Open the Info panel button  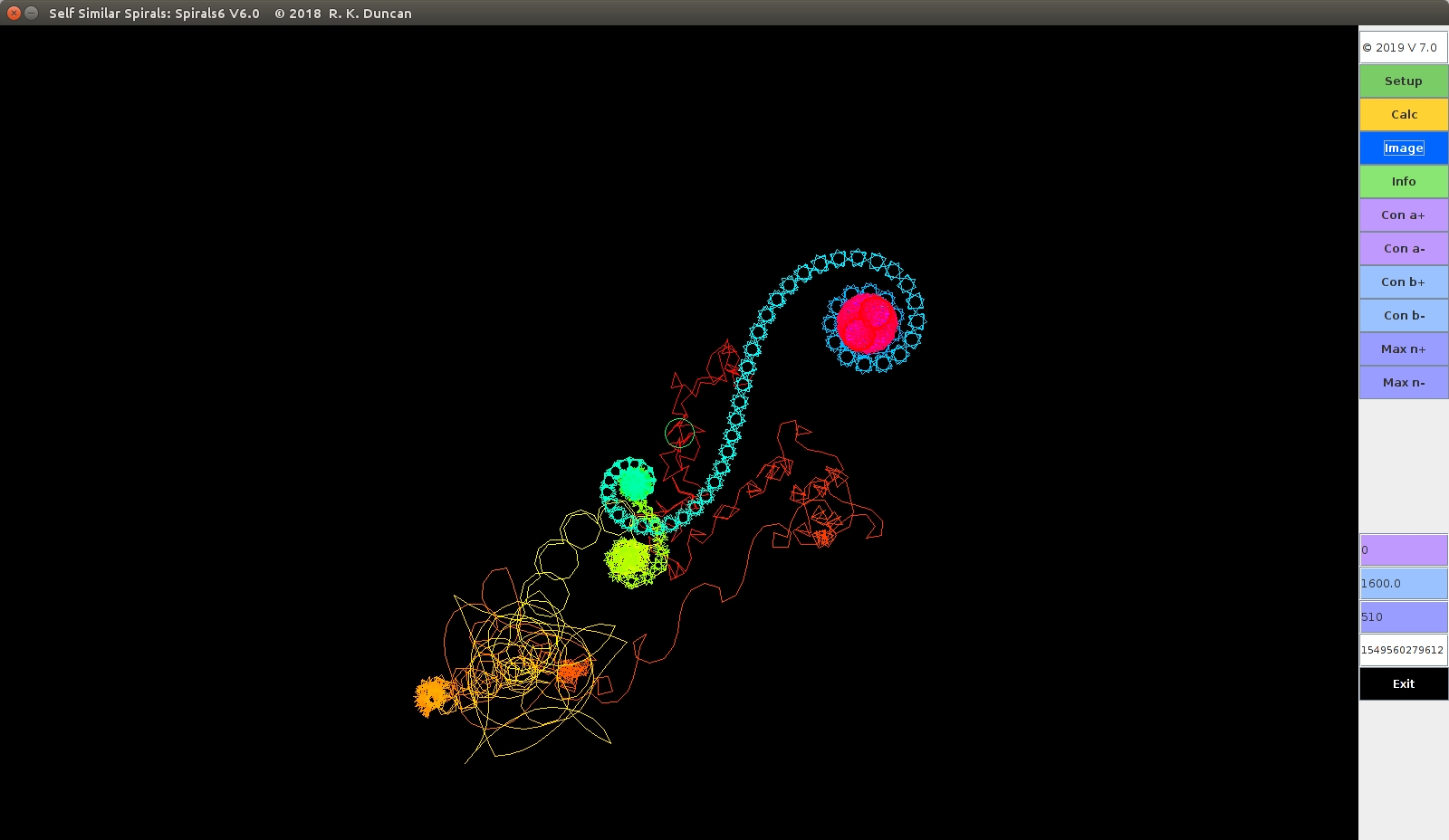(x=1403, y=181)
